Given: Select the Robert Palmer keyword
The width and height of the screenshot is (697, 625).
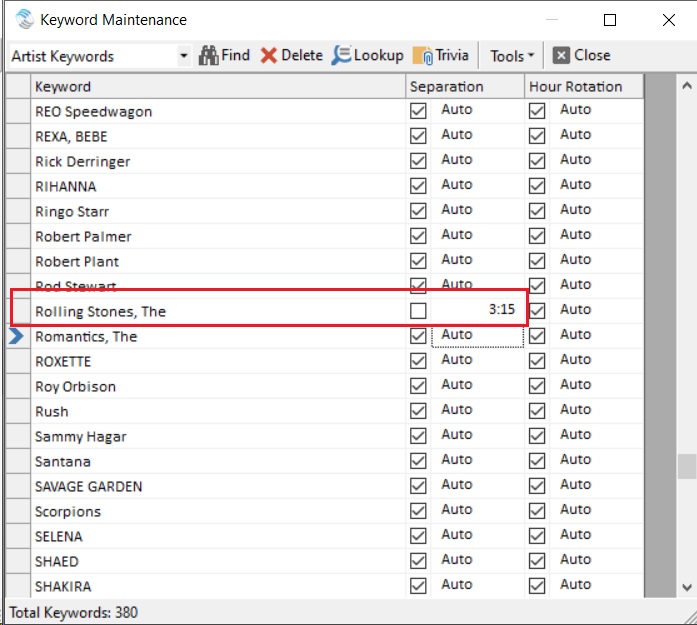Looking at the screenshot, I should click(x=83, y=236).
